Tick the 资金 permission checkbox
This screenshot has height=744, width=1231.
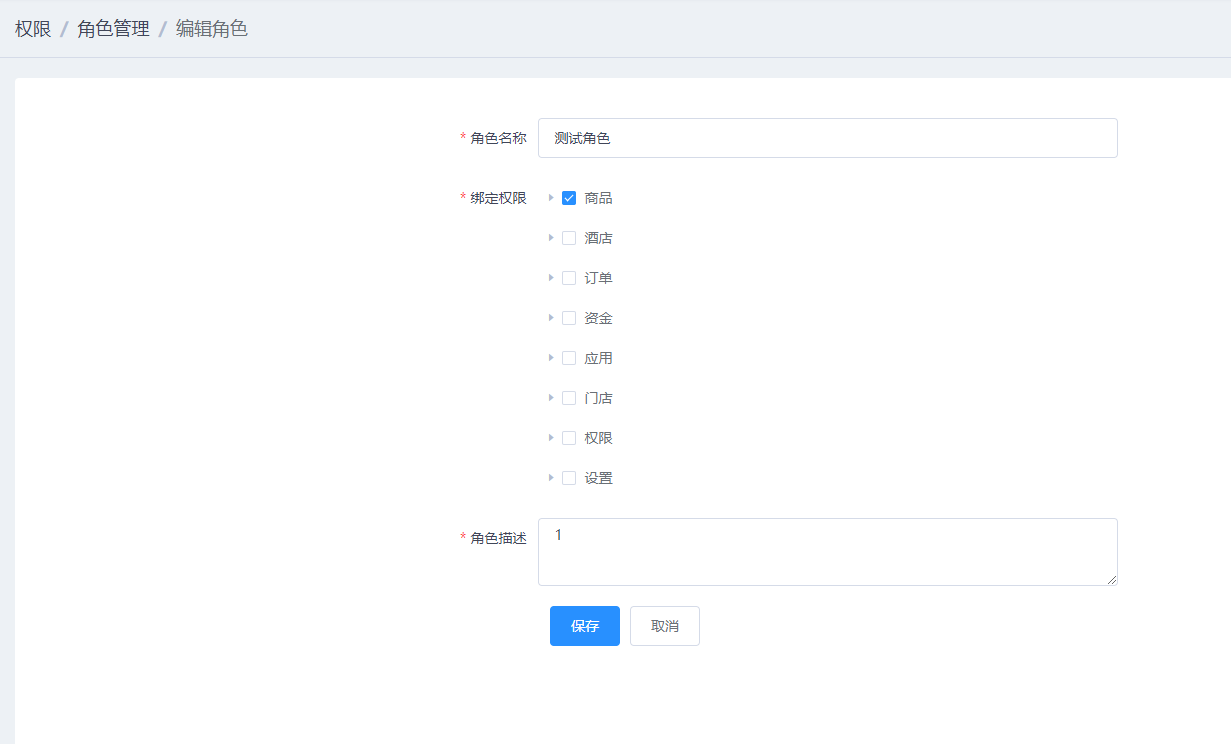coord(569,318)
